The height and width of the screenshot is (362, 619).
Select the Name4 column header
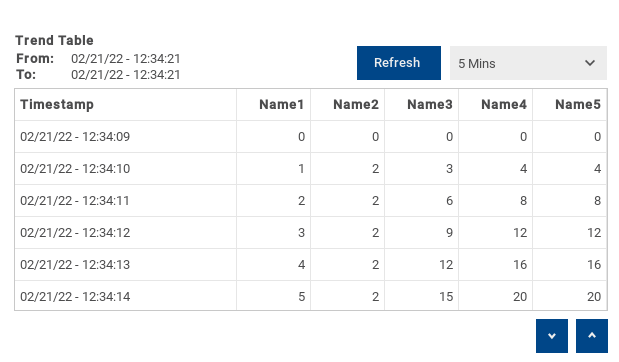coord(495,105)
